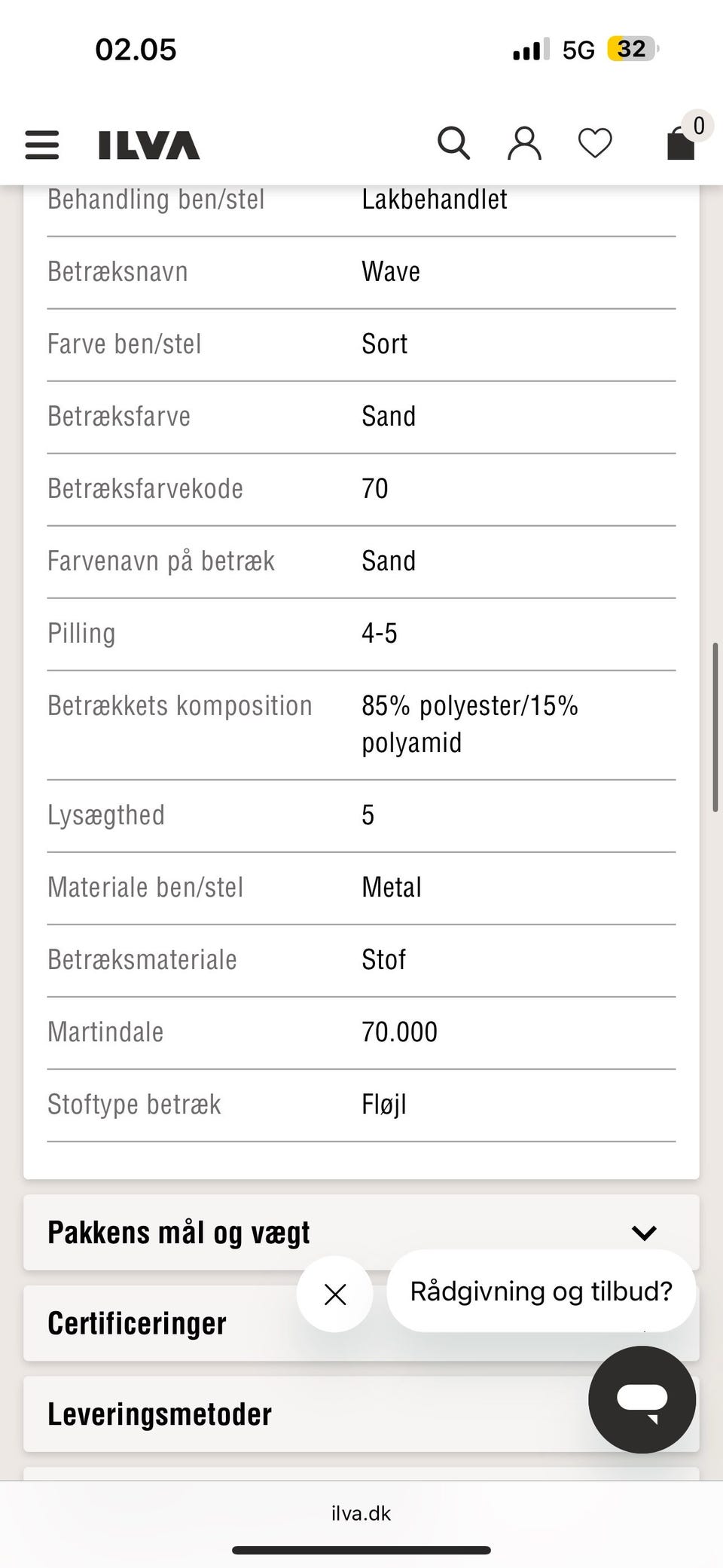Tap the cart item count badge

698,126
